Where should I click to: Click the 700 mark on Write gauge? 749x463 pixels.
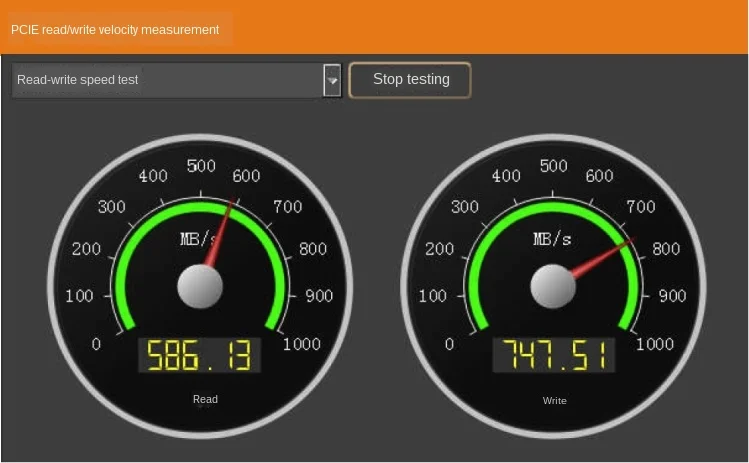point(641,206)
